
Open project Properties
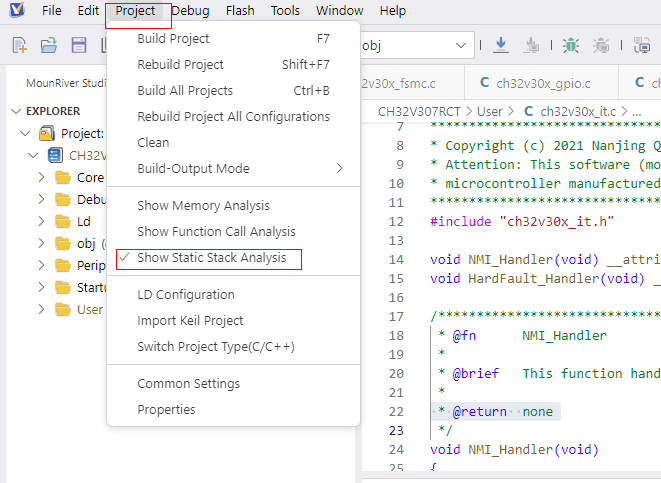234,410
